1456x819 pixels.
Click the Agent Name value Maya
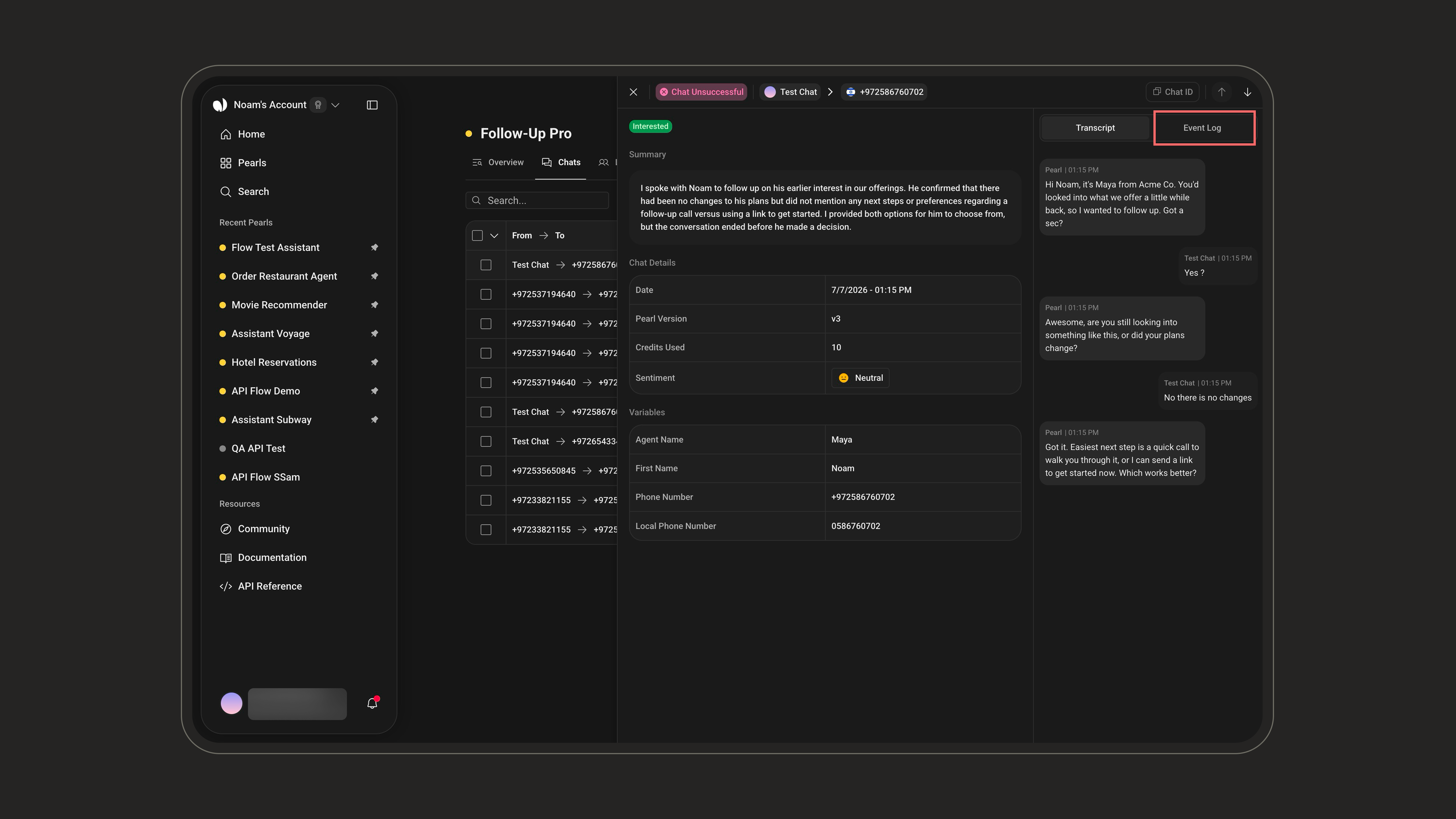coord(842,440)
